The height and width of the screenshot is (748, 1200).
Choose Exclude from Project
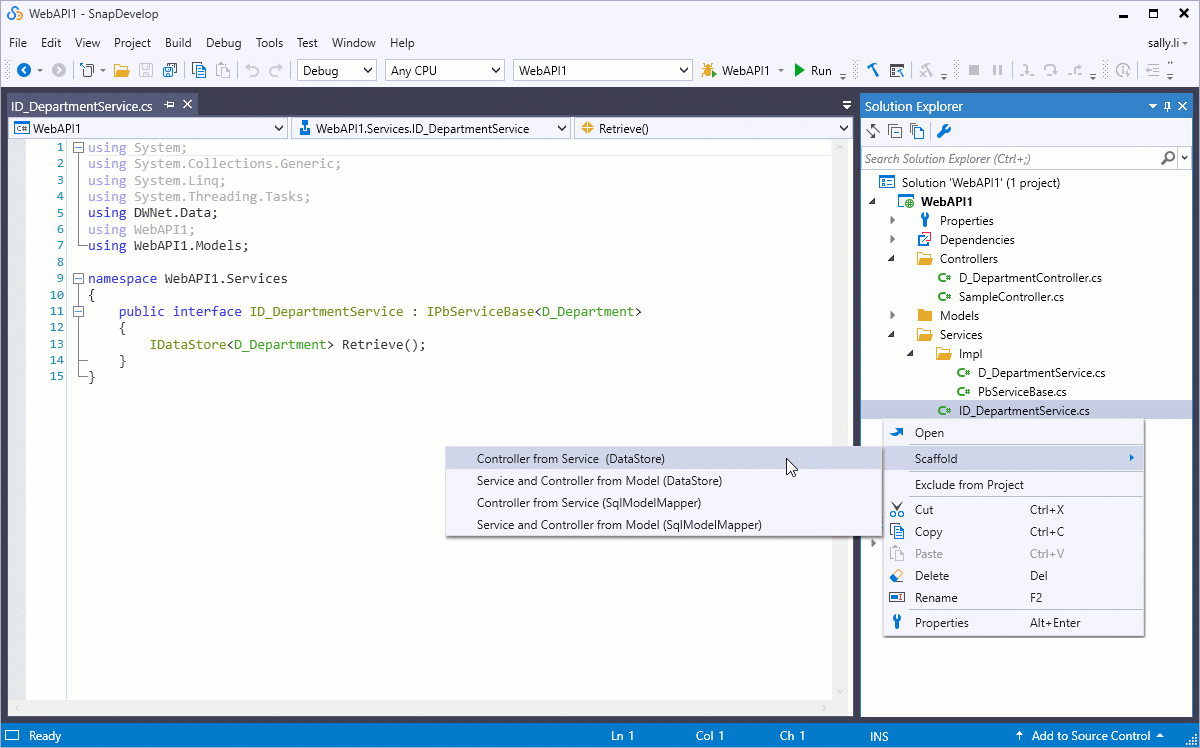click(1014, 485)
